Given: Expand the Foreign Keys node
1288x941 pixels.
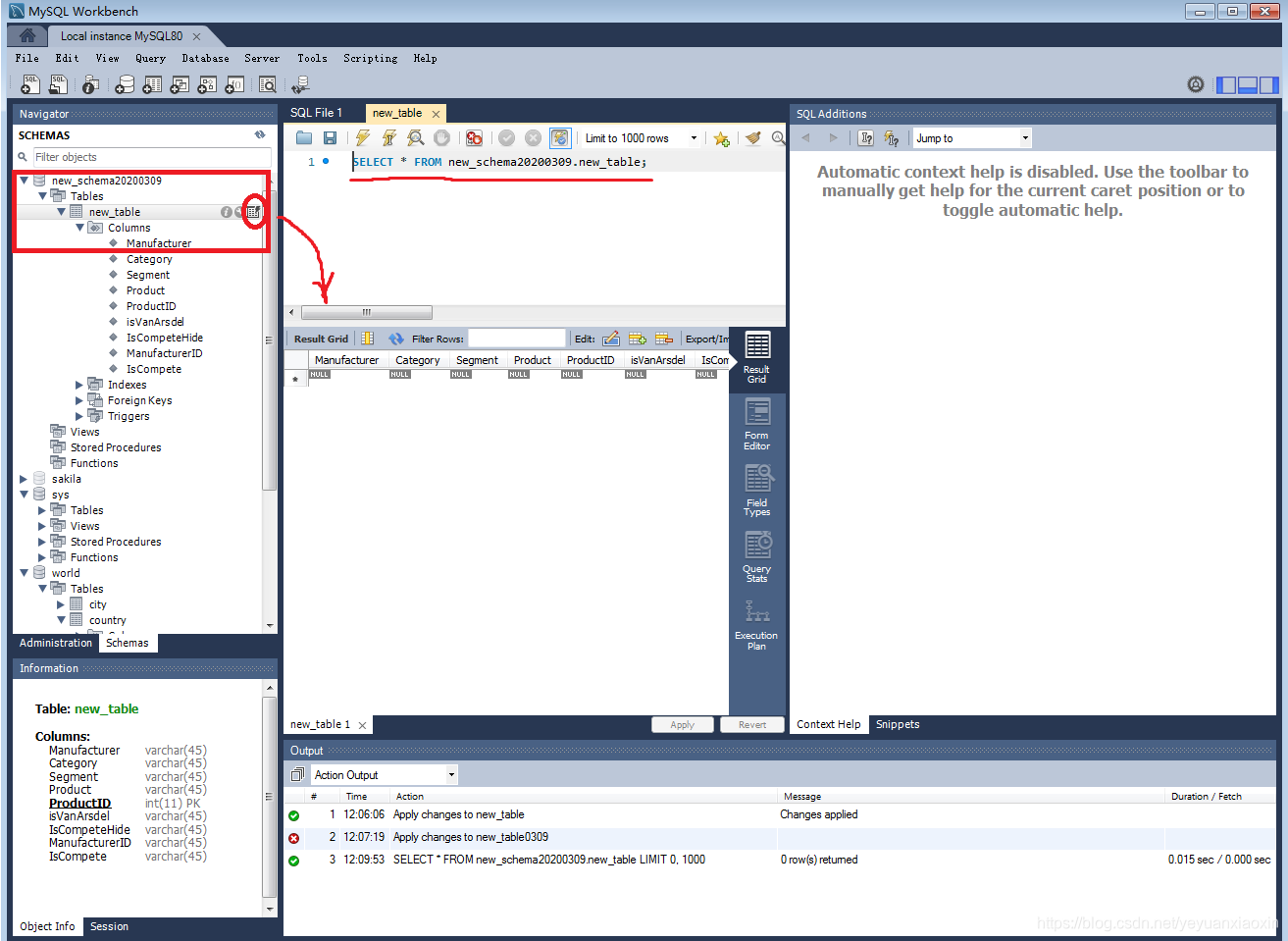Looking at the screenshot, I should pyautogui.click(x=79, y=400).
